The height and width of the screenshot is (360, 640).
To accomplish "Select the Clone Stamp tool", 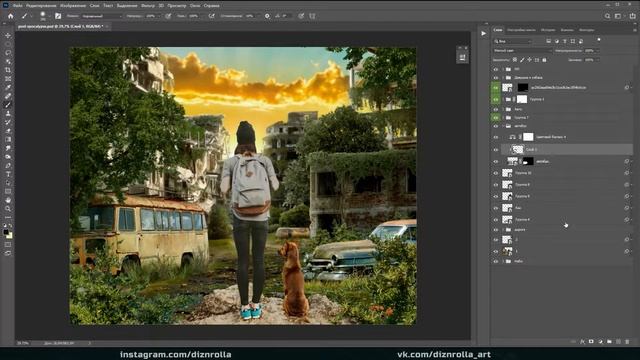I will [x=8, y=113].
